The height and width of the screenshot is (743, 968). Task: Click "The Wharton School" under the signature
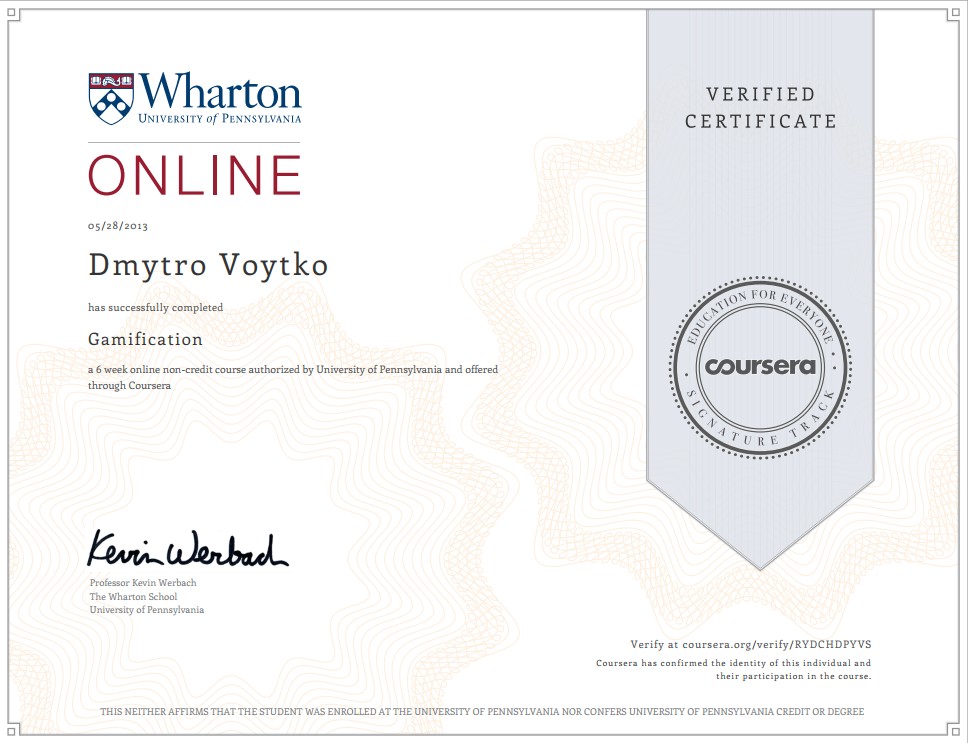133,597
